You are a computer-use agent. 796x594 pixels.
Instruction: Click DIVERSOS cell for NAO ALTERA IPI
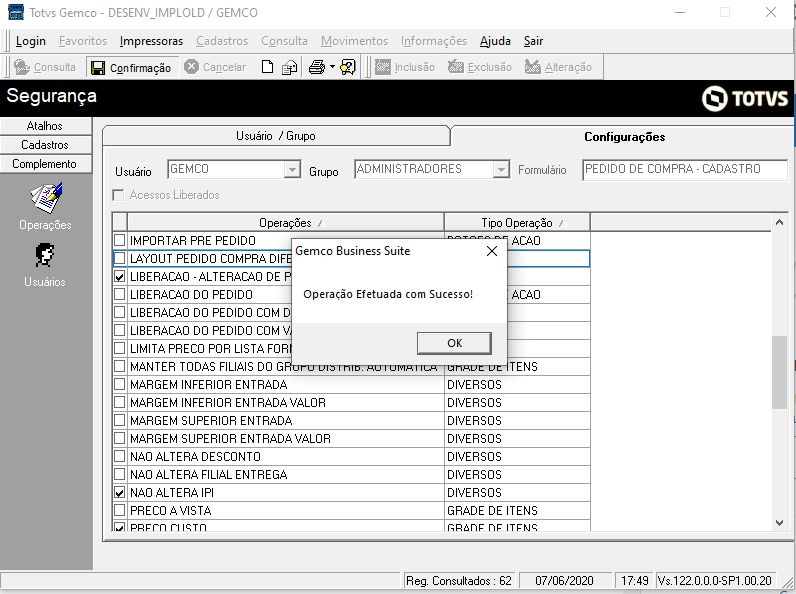pyautogui.click(x=517, y=492)
